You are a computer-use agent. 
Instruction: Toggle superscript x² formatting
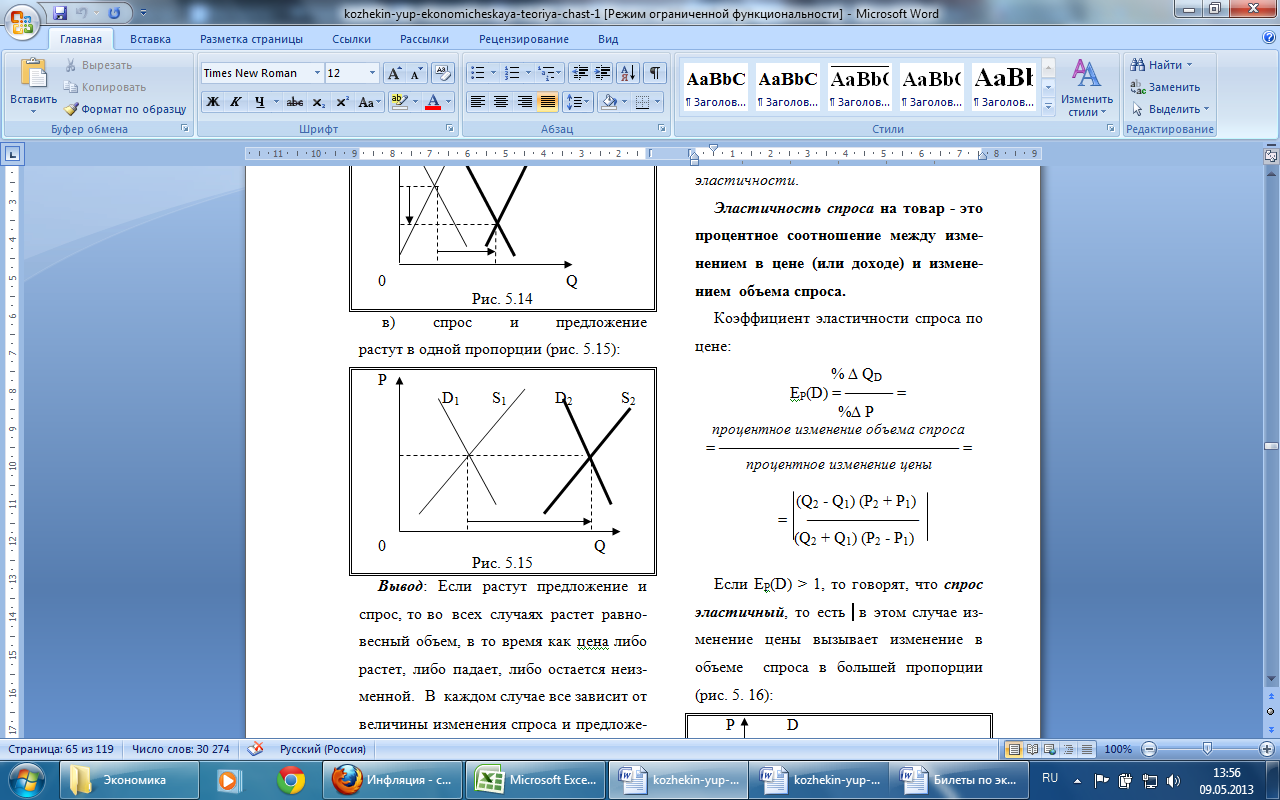342,102
